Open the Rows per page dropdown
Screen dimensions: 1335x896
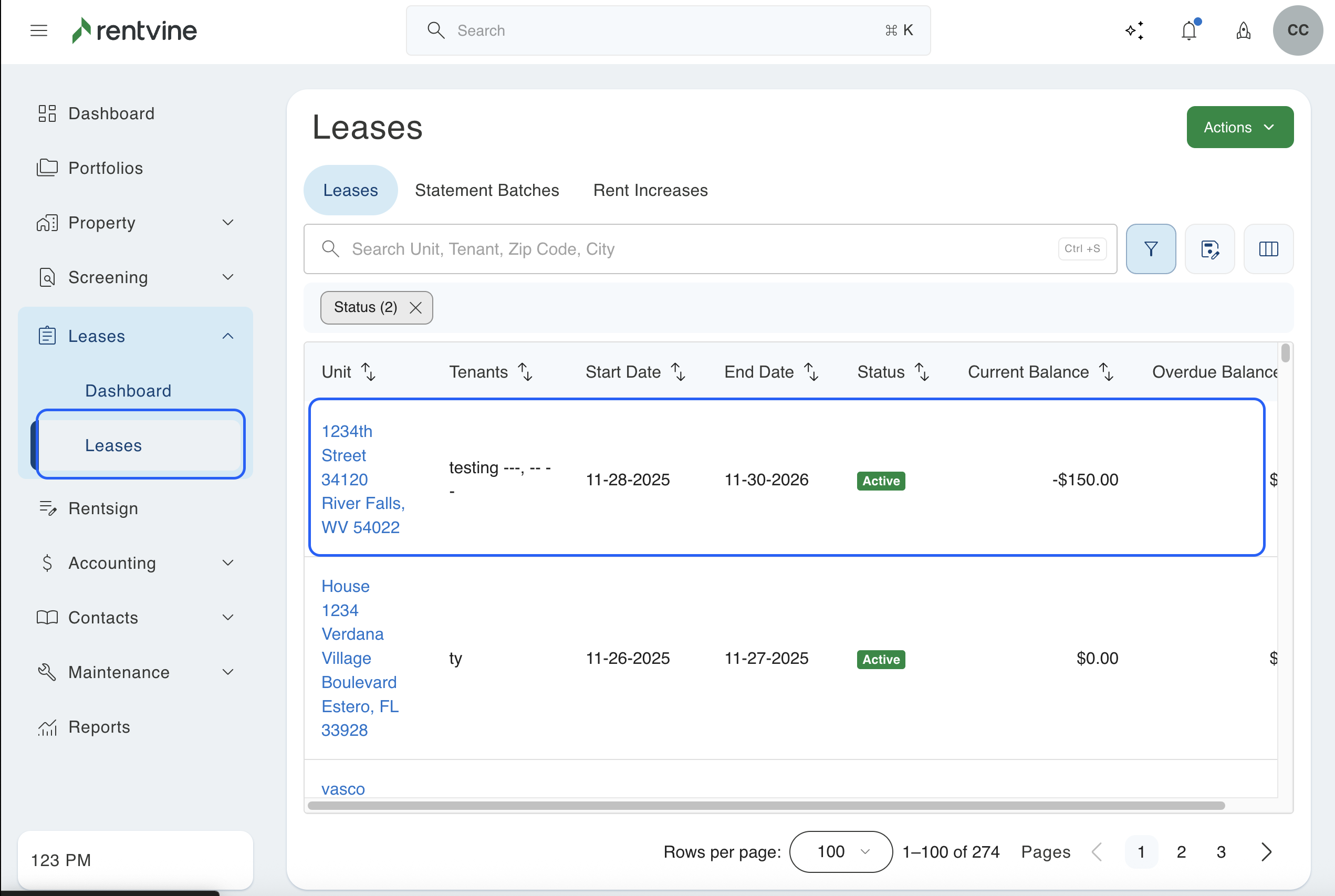tap(840, 851)
